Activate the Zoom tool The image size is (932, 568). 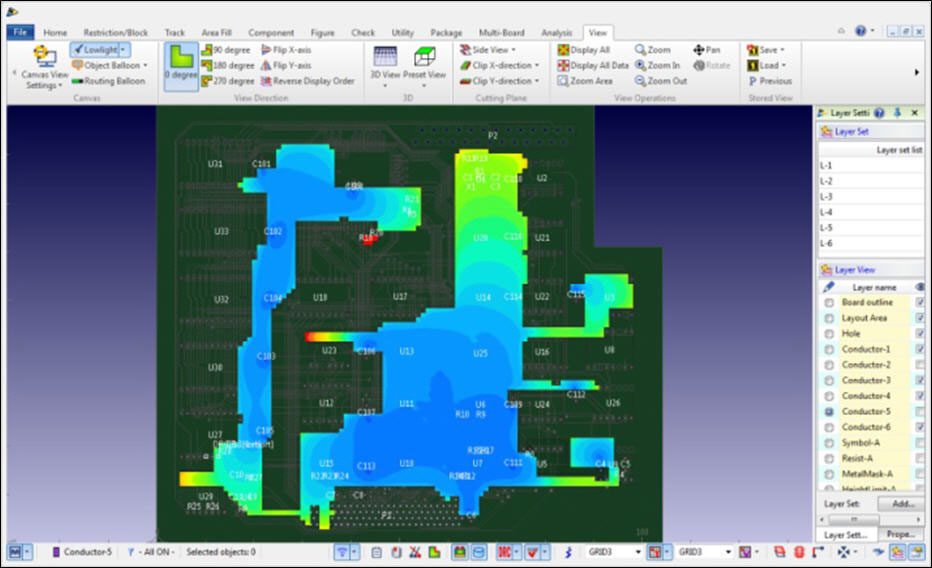pyautogui.click(x=653, y=50)
